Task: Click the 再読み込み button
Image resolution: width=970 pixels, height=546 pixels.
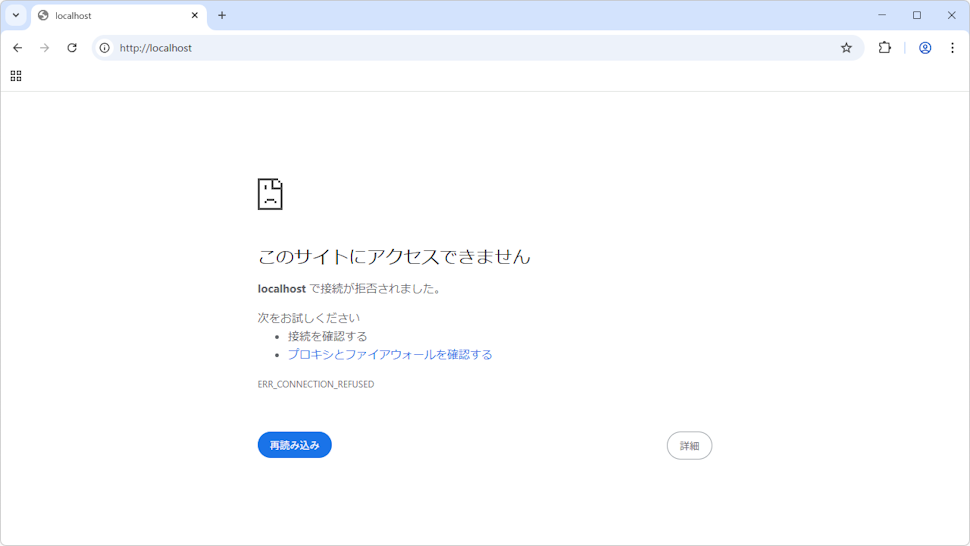Action: click(294, 445)
